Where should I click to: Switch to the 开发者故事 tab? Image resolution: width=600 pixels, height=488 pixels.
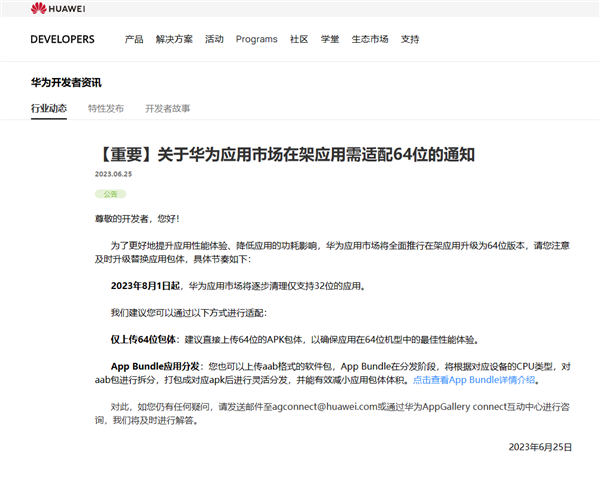pos(168,109)
